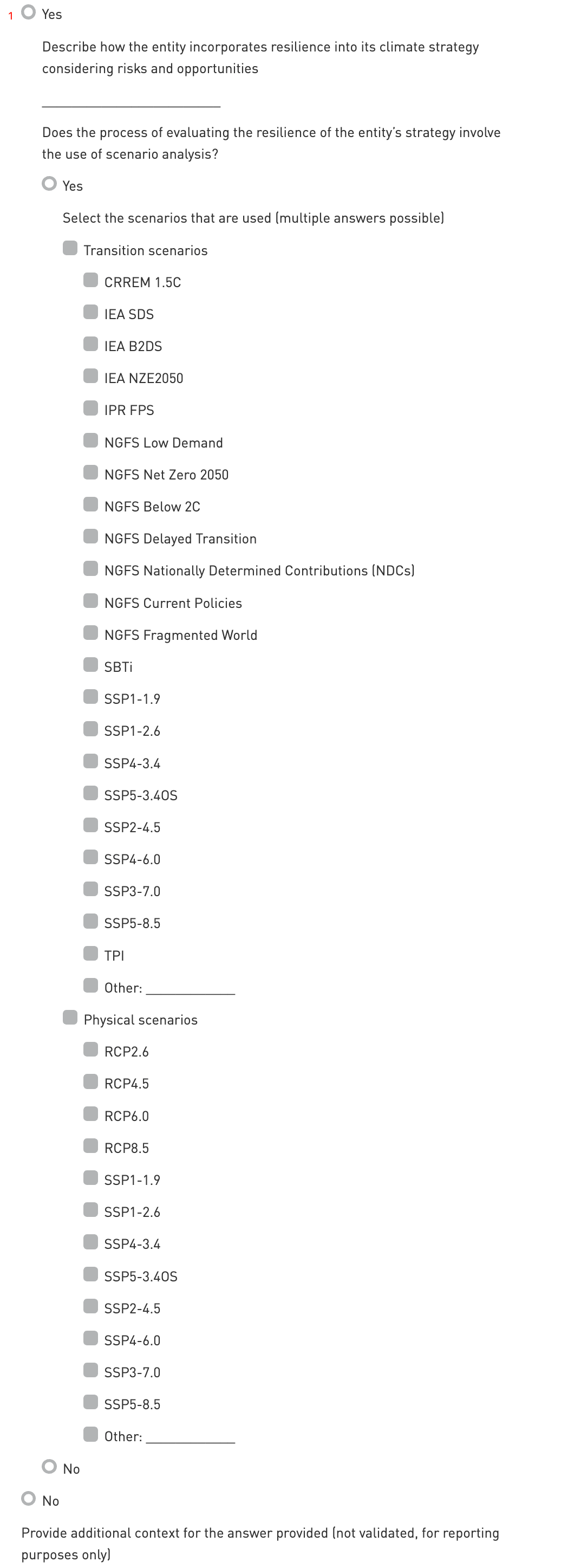
Task: Tick the RCP8.5 checkbox
Action: tap(90, 1146)
